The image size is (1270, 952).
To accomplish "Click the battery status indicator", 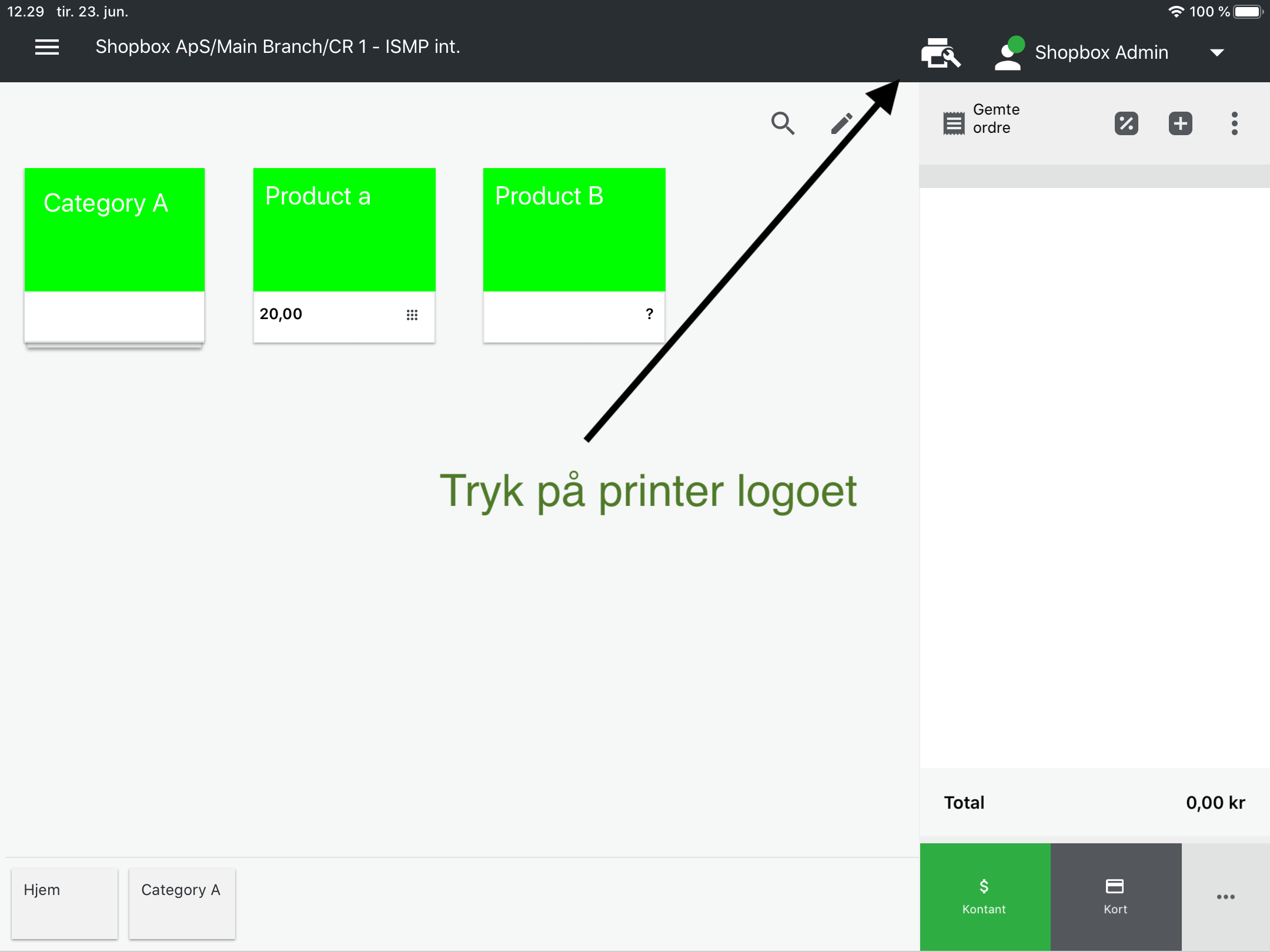I will [x=1248, y=12].
